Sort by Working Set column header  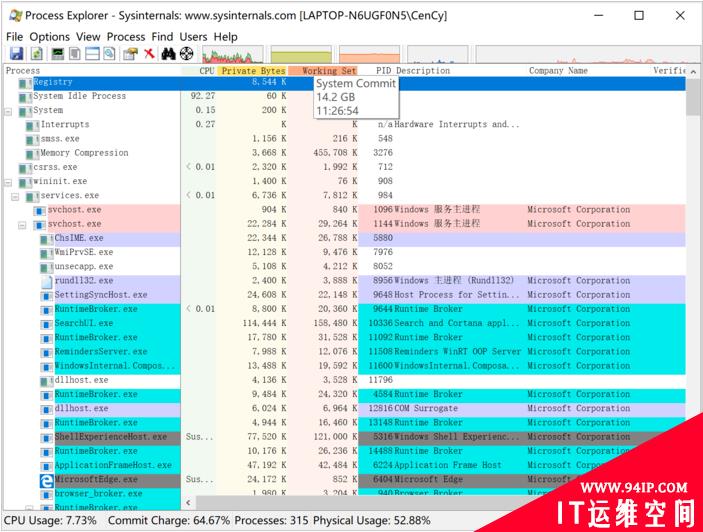323,70
